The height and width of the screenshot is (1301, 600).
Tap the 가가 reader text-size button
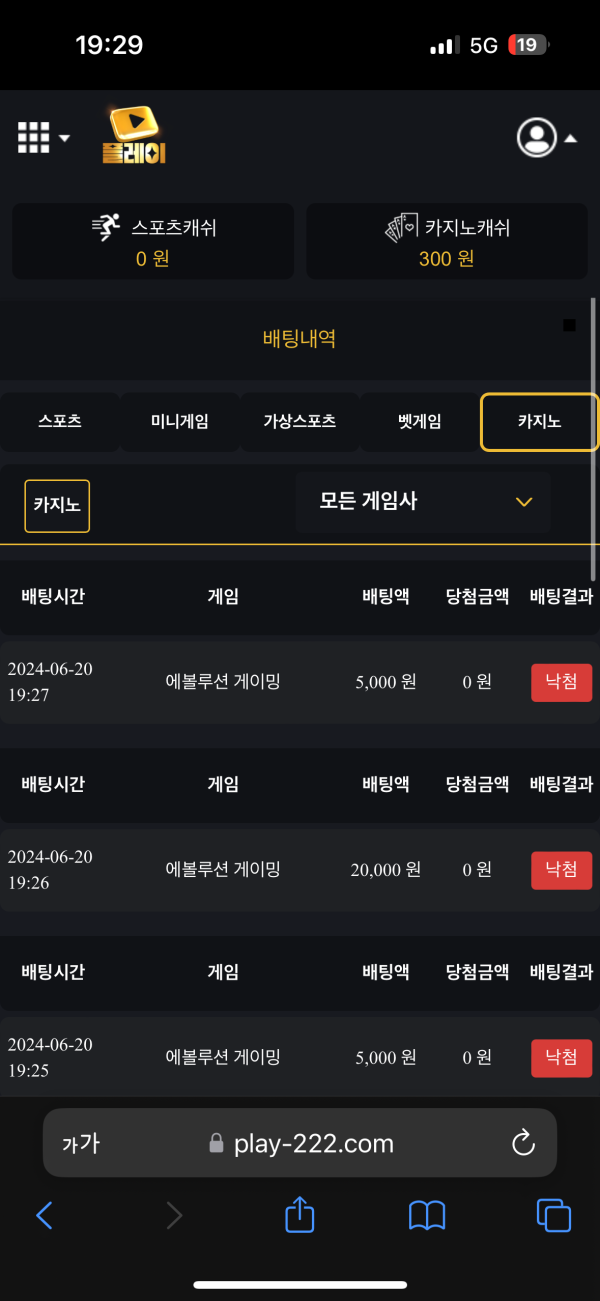(81, 1144)
